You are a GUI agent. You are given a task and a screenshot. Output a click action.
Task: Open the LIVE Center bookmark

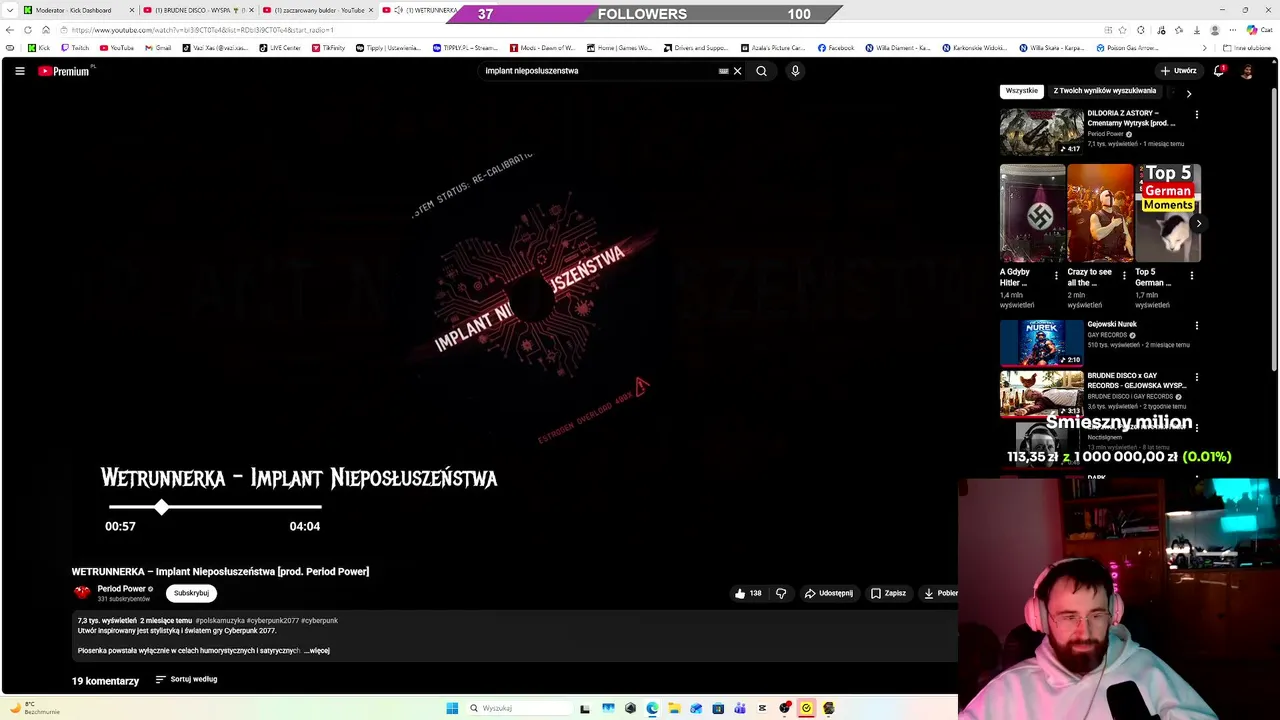click(x=280, y=48)
